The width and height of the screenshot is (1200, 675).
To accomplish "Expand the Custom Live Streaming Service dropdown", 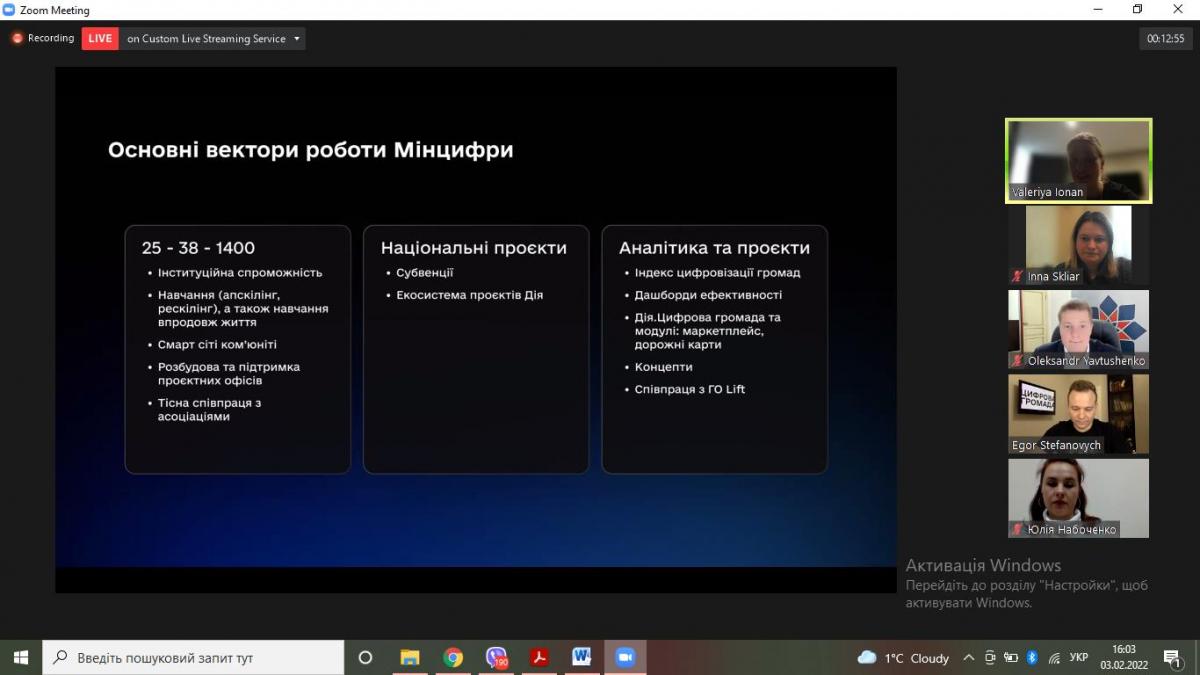I will (296, 39).
